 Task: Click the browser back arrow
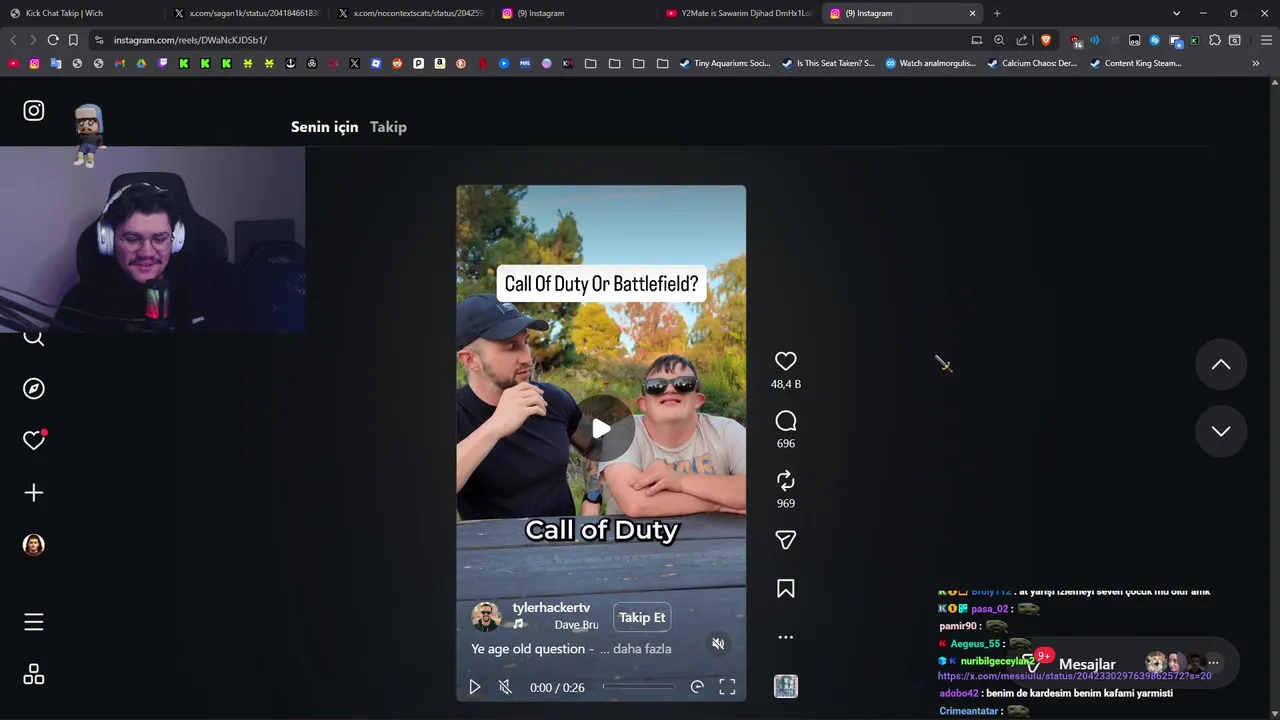click(13, 40)
